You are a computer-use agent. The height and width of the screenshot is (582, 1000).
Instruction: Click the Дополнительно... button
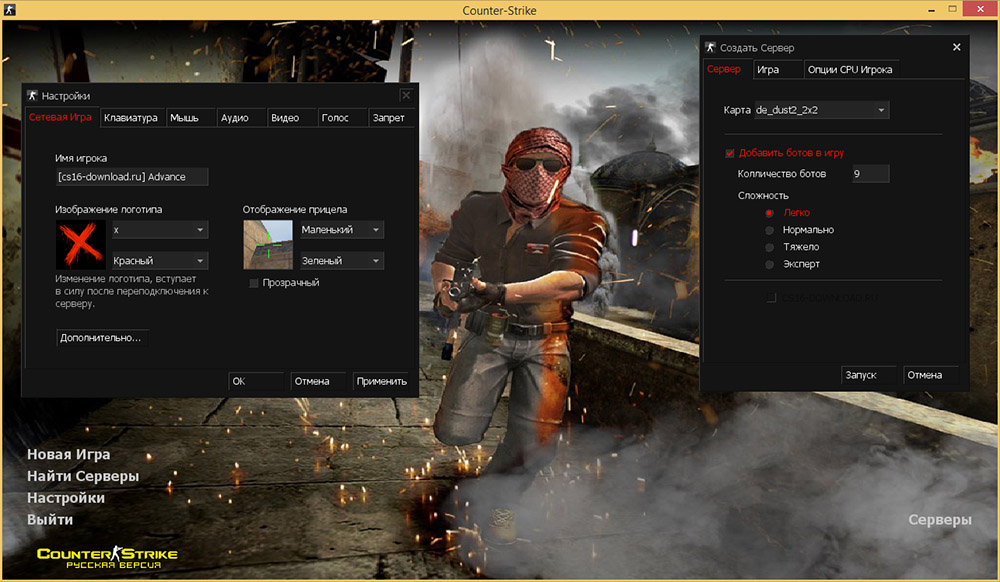pos(102,338)
